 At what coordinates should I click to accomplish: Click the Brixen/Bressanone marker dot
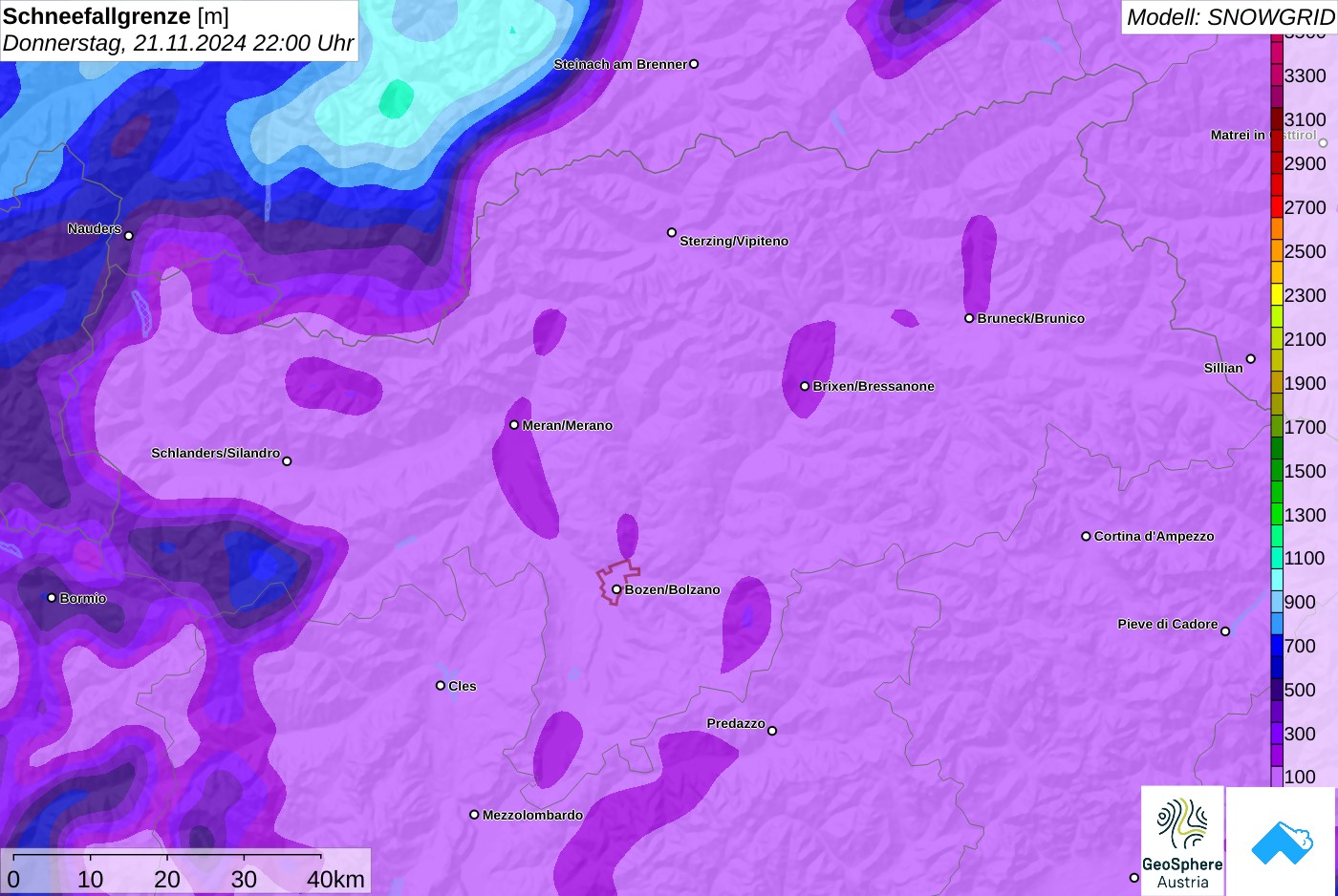tap(805, 386)
